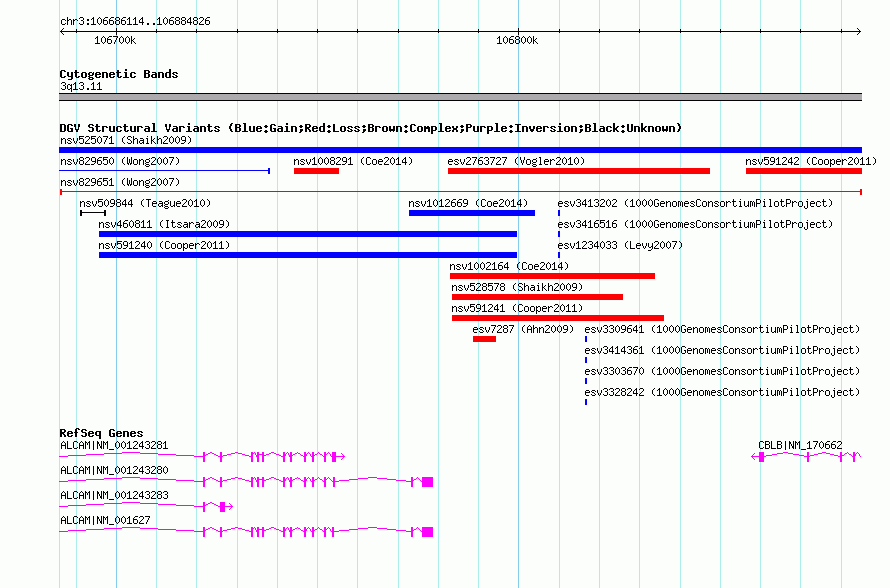
Task: Click the Cytogenetic Bands track title
Action: [119, 74]
